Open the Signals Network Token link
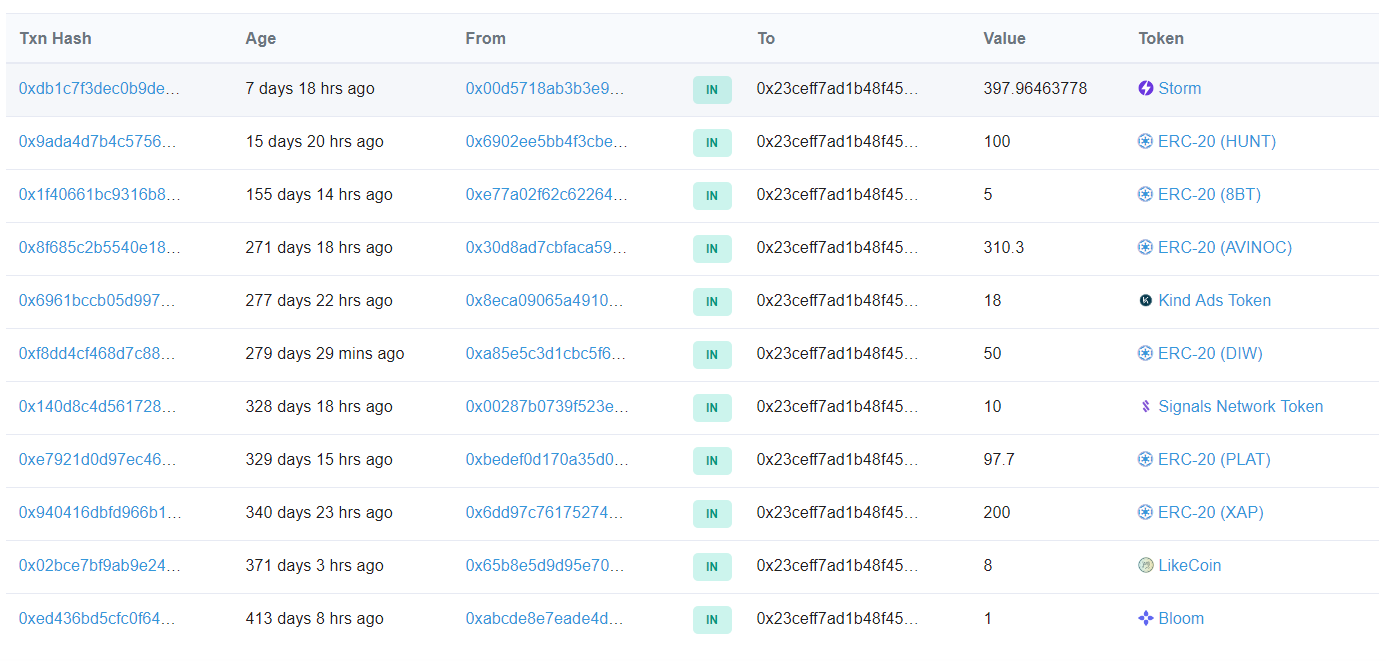The image size is (1386, 661). [1241, 406]
